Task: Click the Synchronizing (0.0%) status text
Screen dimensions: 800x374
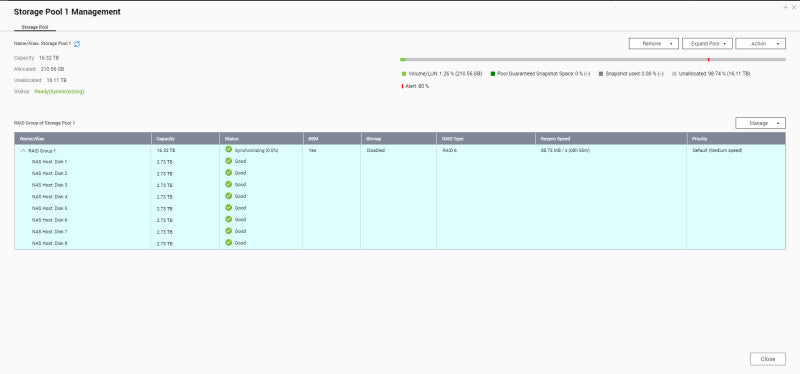Action: click(256, 151)
